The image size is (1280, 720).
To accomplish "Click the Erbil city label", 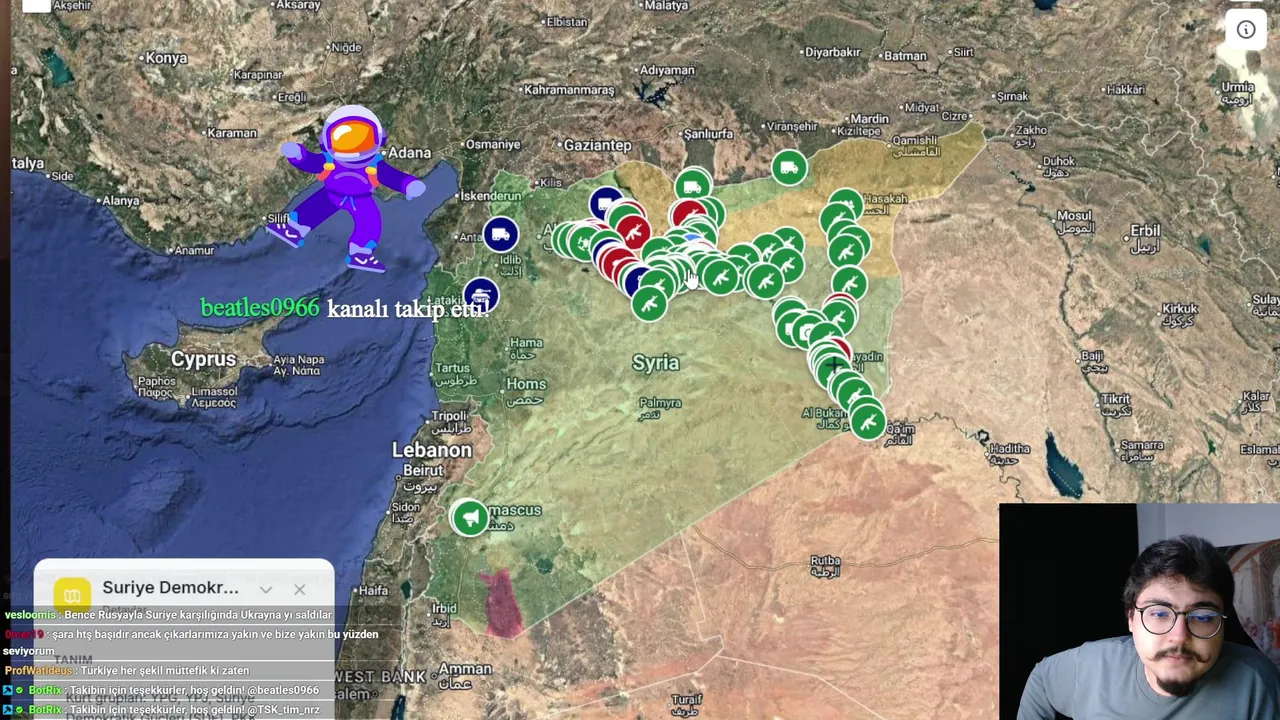I will pyautogui.click(x=1145, y=231).
